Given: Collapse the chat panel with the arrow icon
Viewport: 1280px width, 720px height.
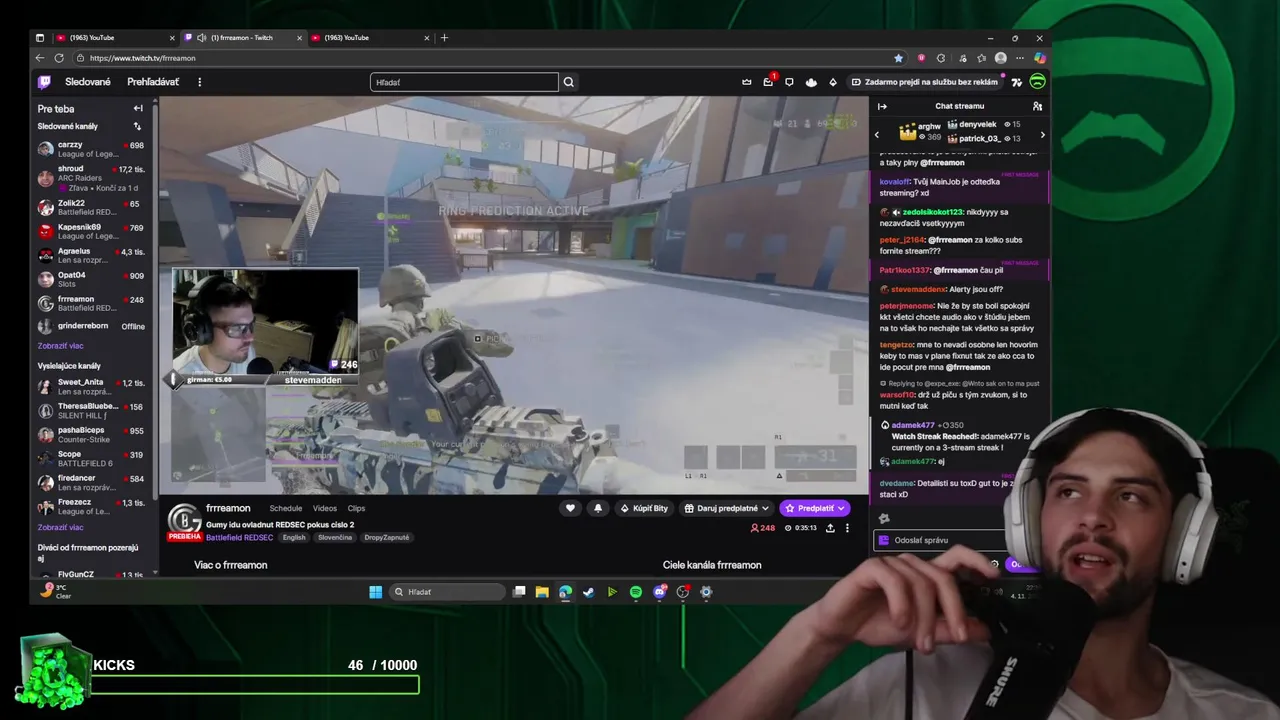Looking at the screenshot, I should (882, 106).
